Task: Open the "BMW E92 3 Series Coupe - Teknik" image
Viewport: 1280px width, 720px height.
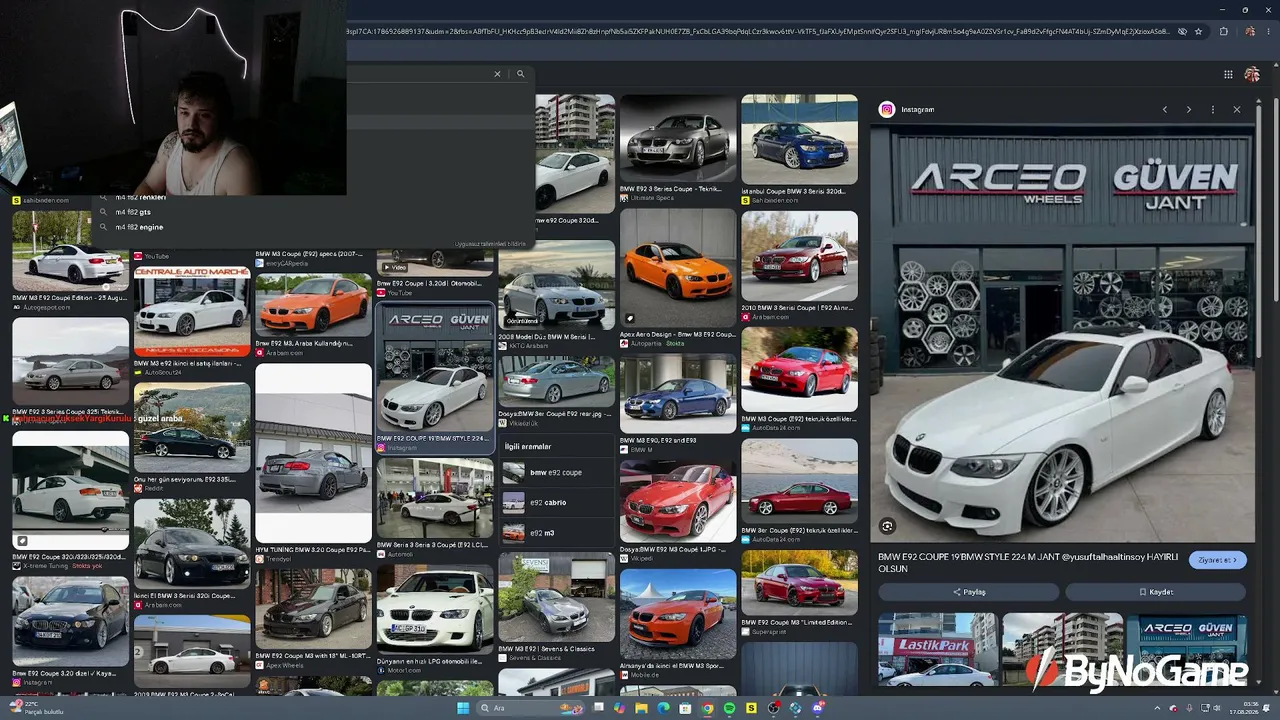Action: click(x=677, y=139)
